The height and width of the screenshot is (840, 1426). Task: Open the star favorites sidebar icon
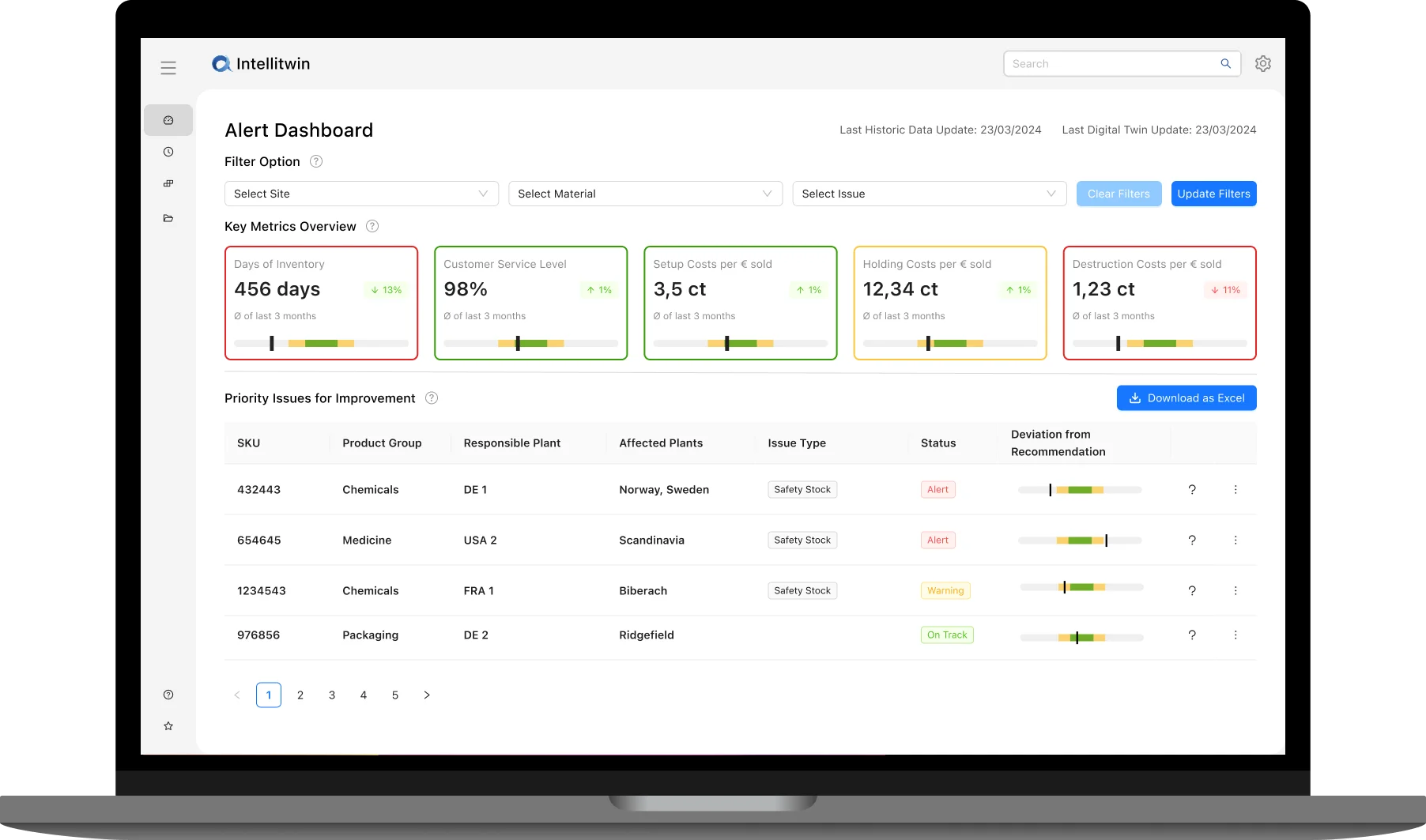pyautogui.click(x=168, y=726)
